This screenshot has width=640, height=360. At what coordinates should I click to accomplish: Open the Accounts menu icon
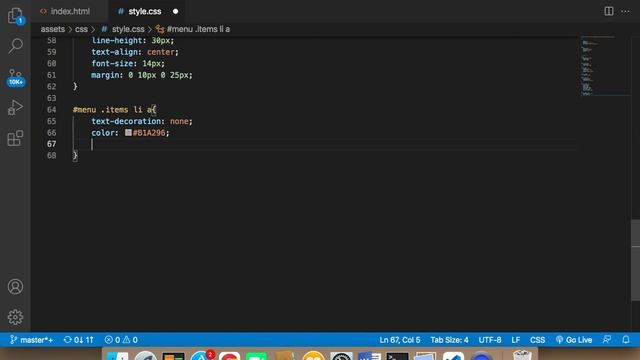pos(16,287)
